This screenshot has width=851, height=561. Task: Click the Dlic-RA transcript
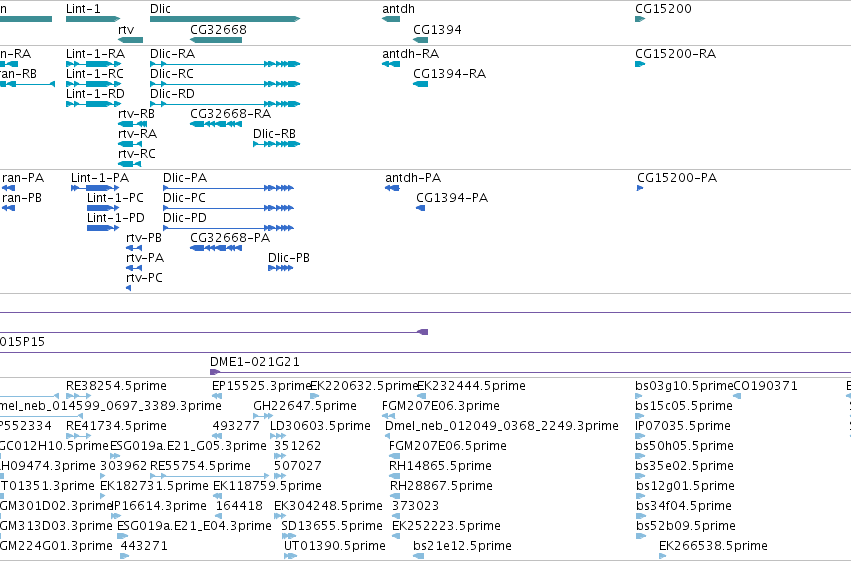225,64
